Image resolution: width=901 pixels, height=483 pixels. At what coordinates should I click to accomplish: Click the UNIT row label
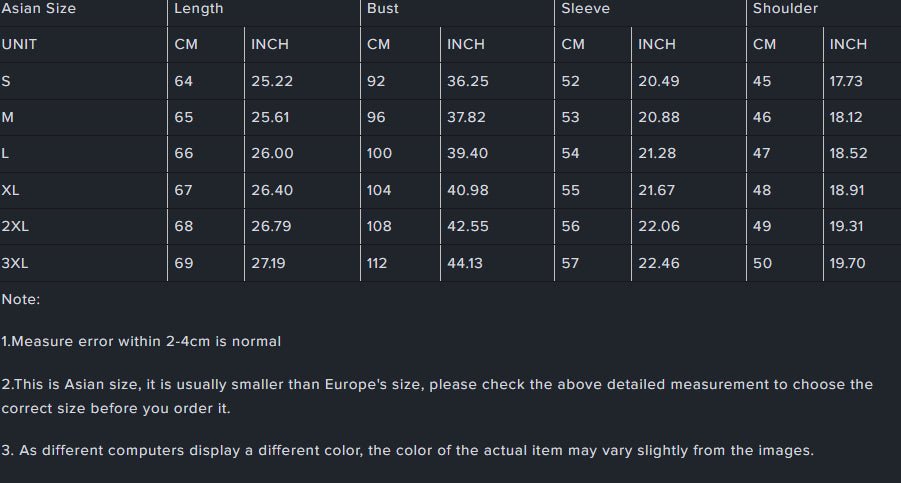[19, 44]
